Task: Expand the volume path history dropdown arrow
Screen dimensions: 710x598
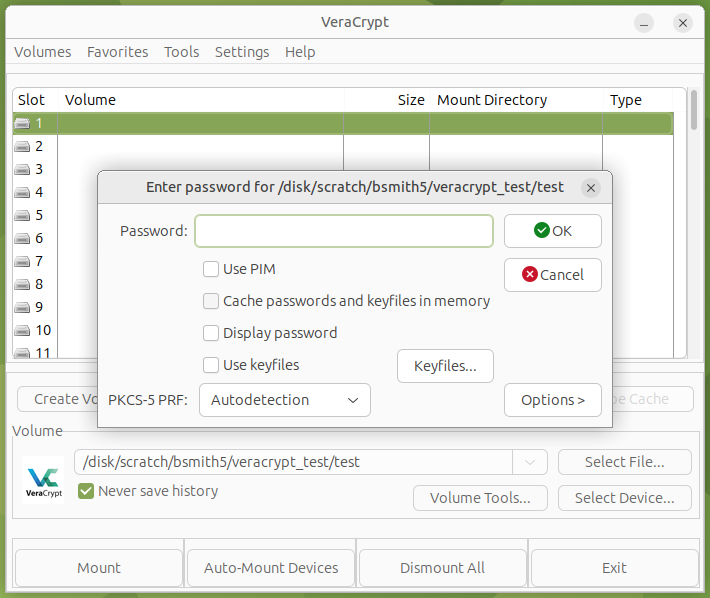Action: (530, 462)
